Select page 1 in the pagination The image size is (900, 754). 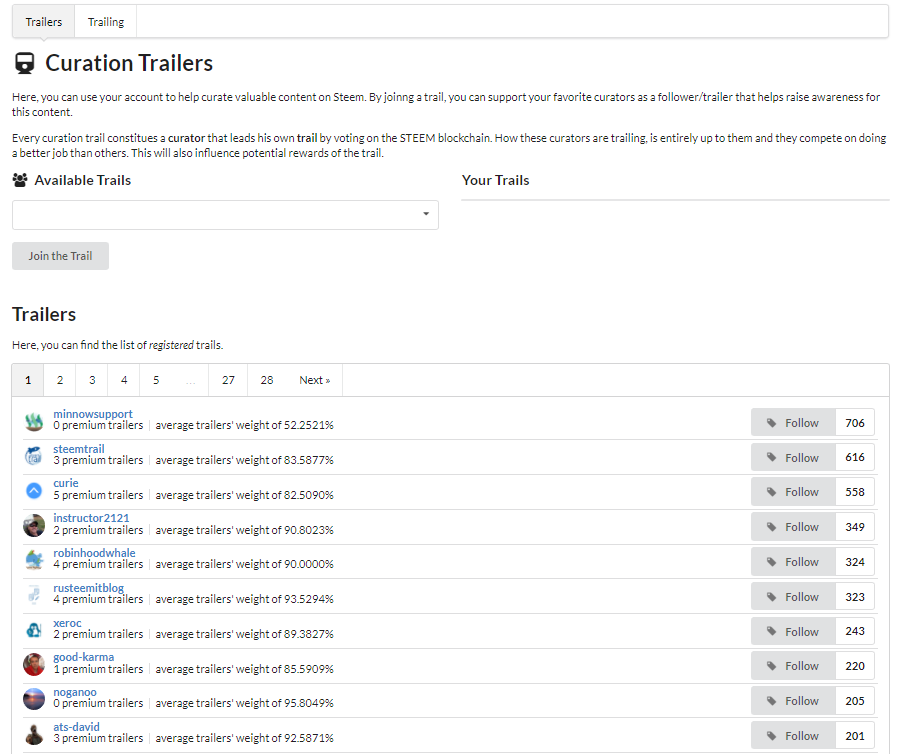[28, 380]
